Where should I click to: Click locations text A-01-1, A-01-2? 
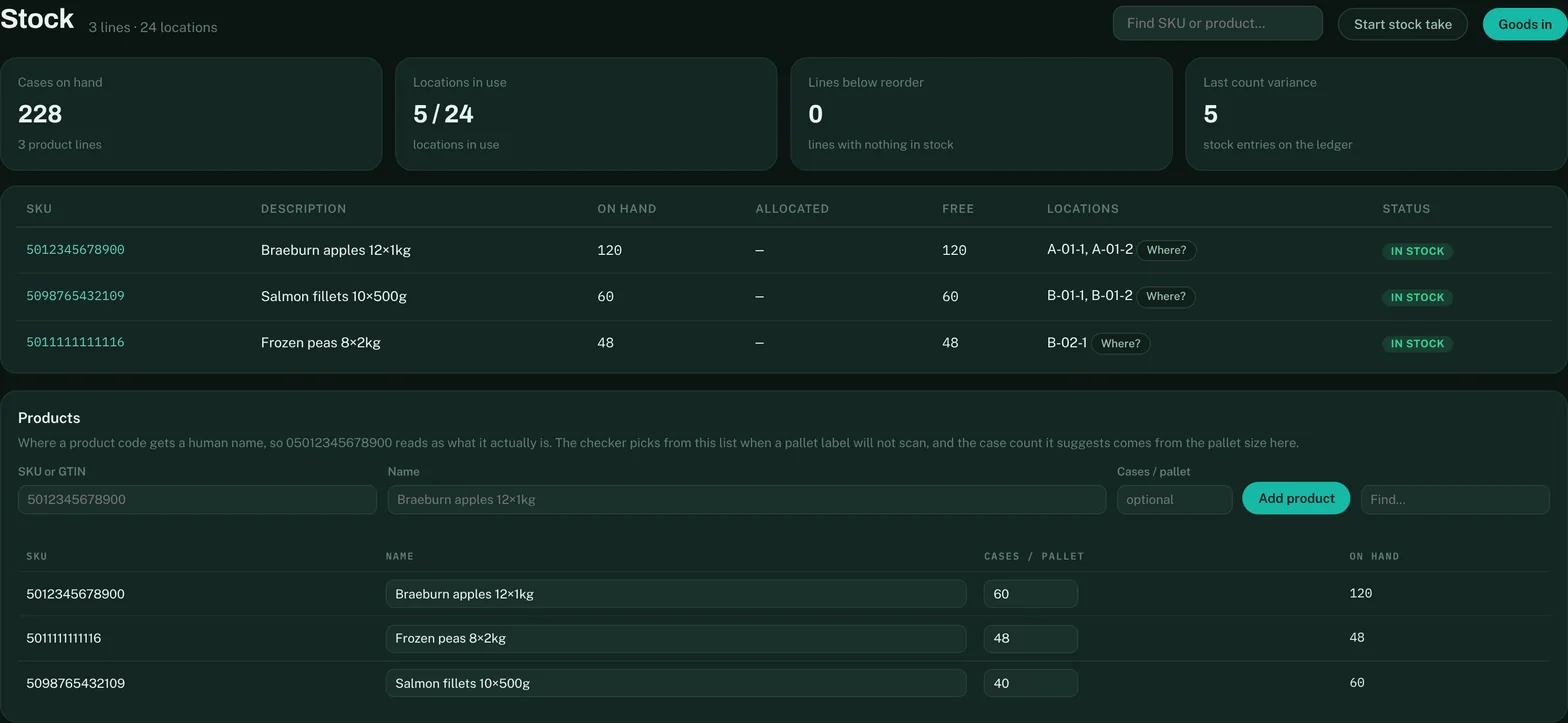click(1090, 249)
